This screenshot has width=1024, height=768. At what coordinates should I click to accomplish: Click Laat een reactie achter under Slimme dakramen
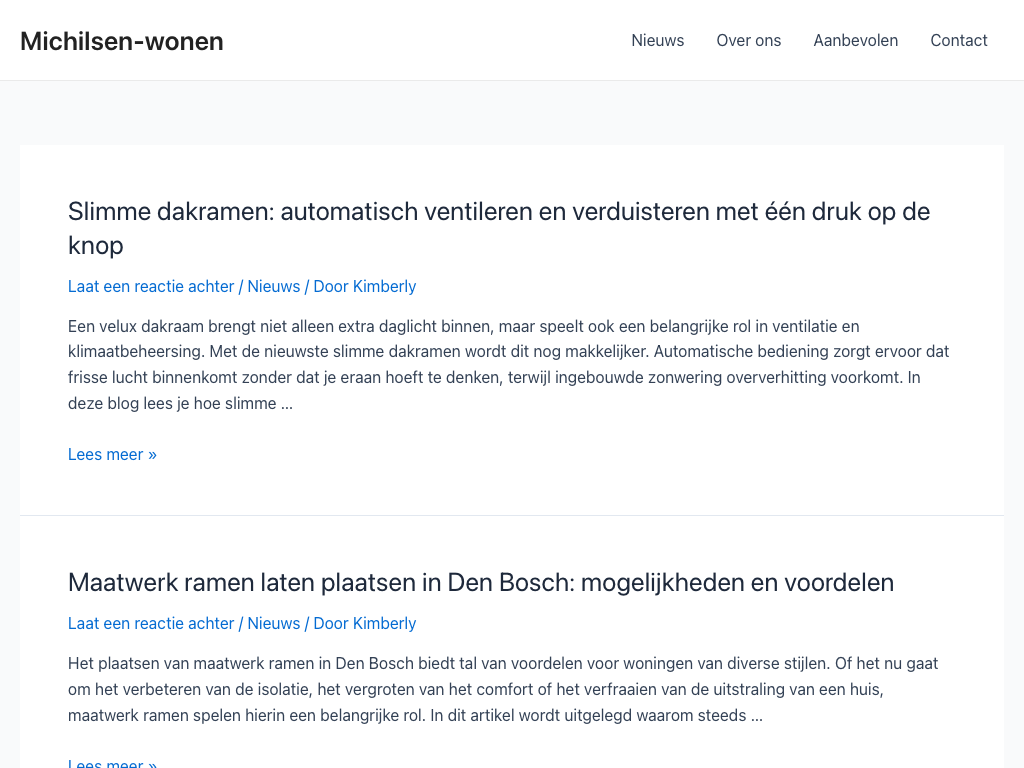click(151, 286)
